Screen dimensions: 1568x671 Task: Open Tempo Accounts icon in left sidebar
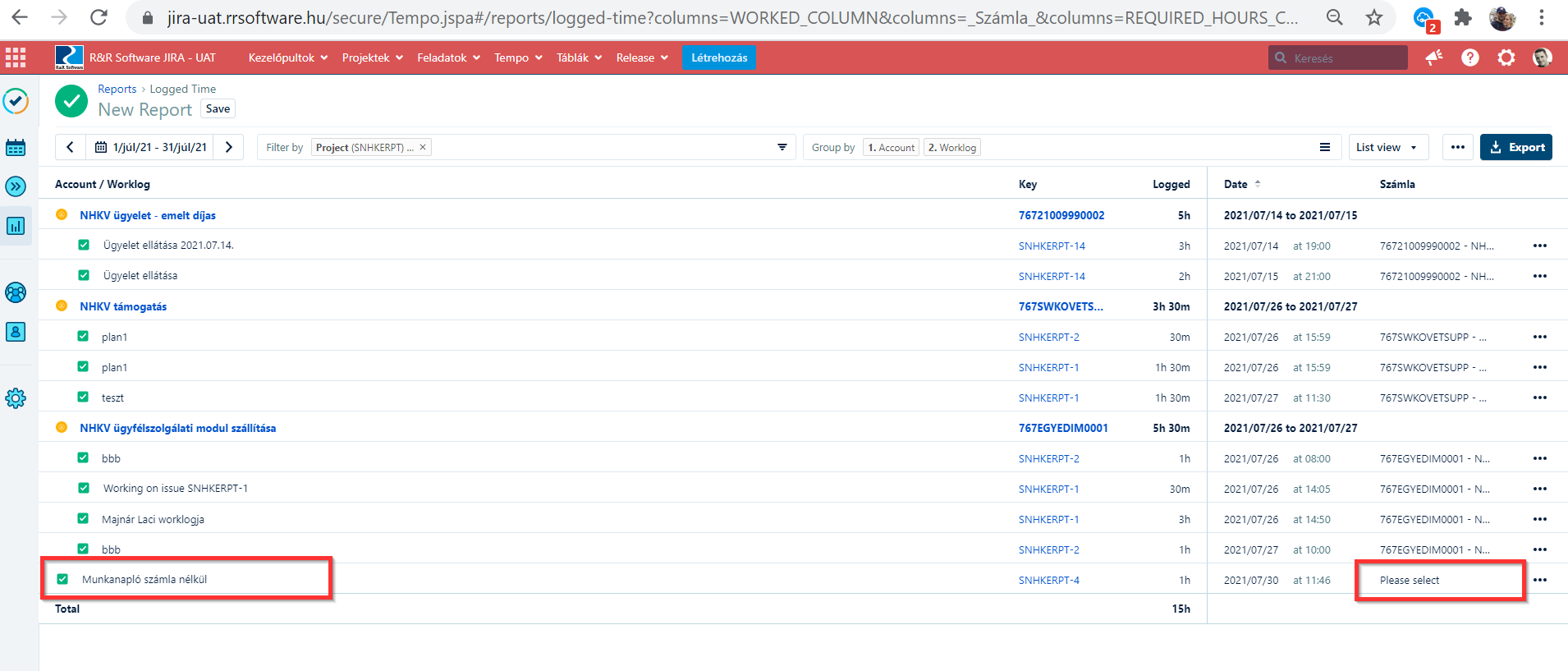click(16, 332)
